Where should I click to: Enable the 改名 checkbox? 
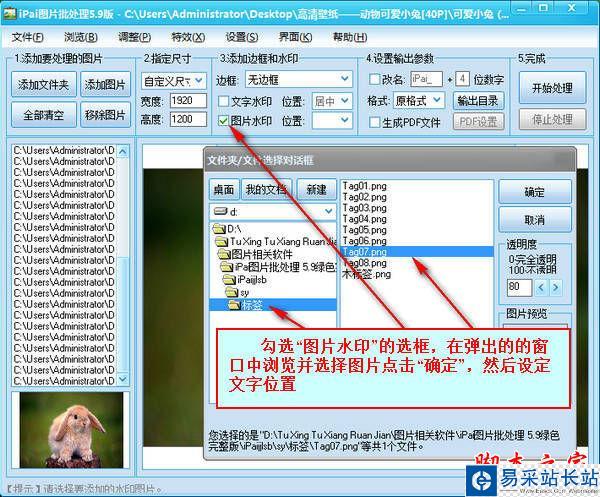pyautogui.click(x=374, y=80)
